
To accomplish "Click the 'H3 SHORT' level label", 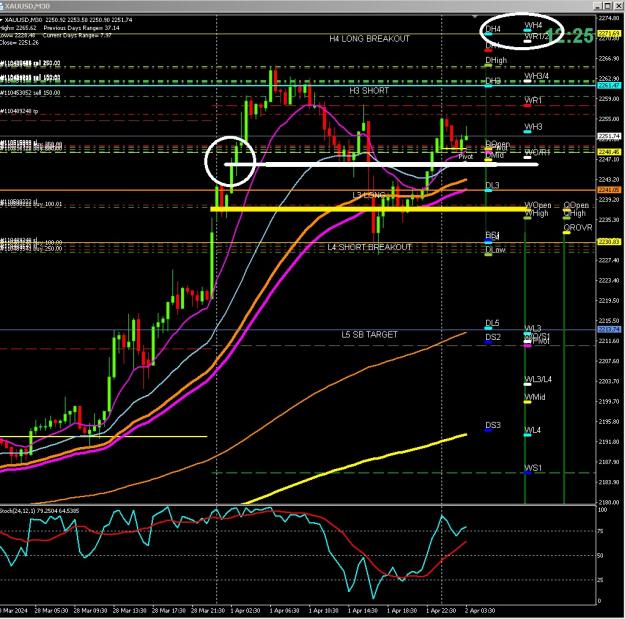I will pyautogui.click(x=369, y=91).
